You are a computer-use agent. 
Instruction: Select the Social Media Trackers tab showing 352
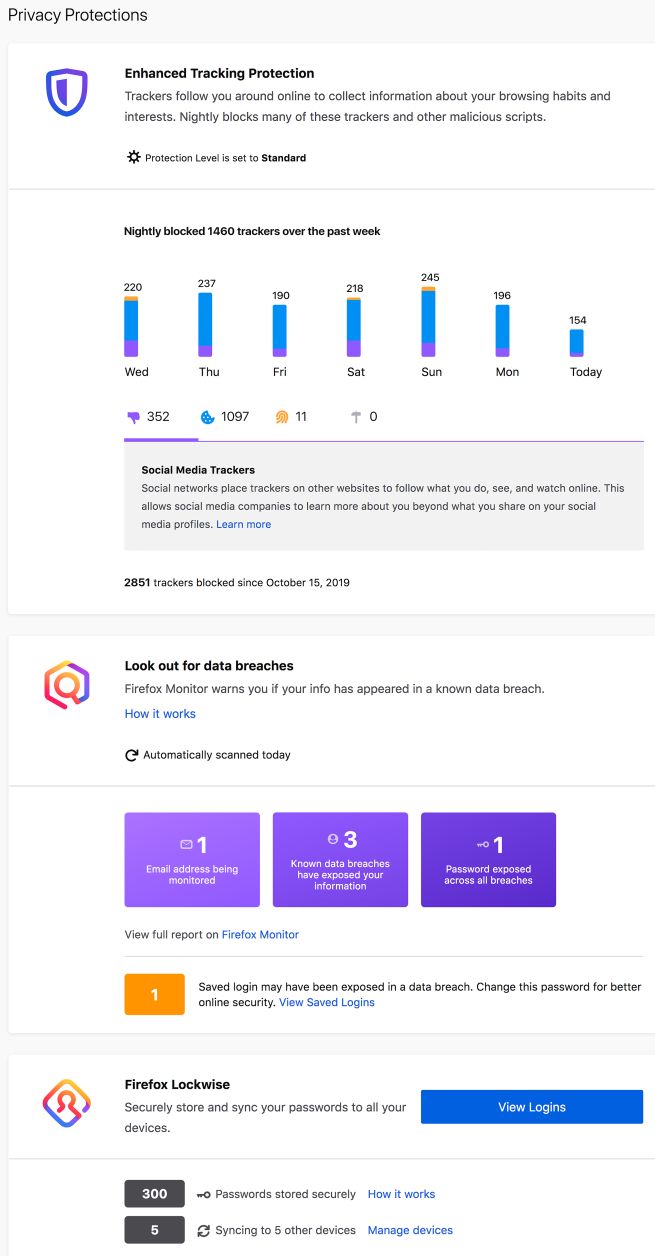tap(148, 417)
